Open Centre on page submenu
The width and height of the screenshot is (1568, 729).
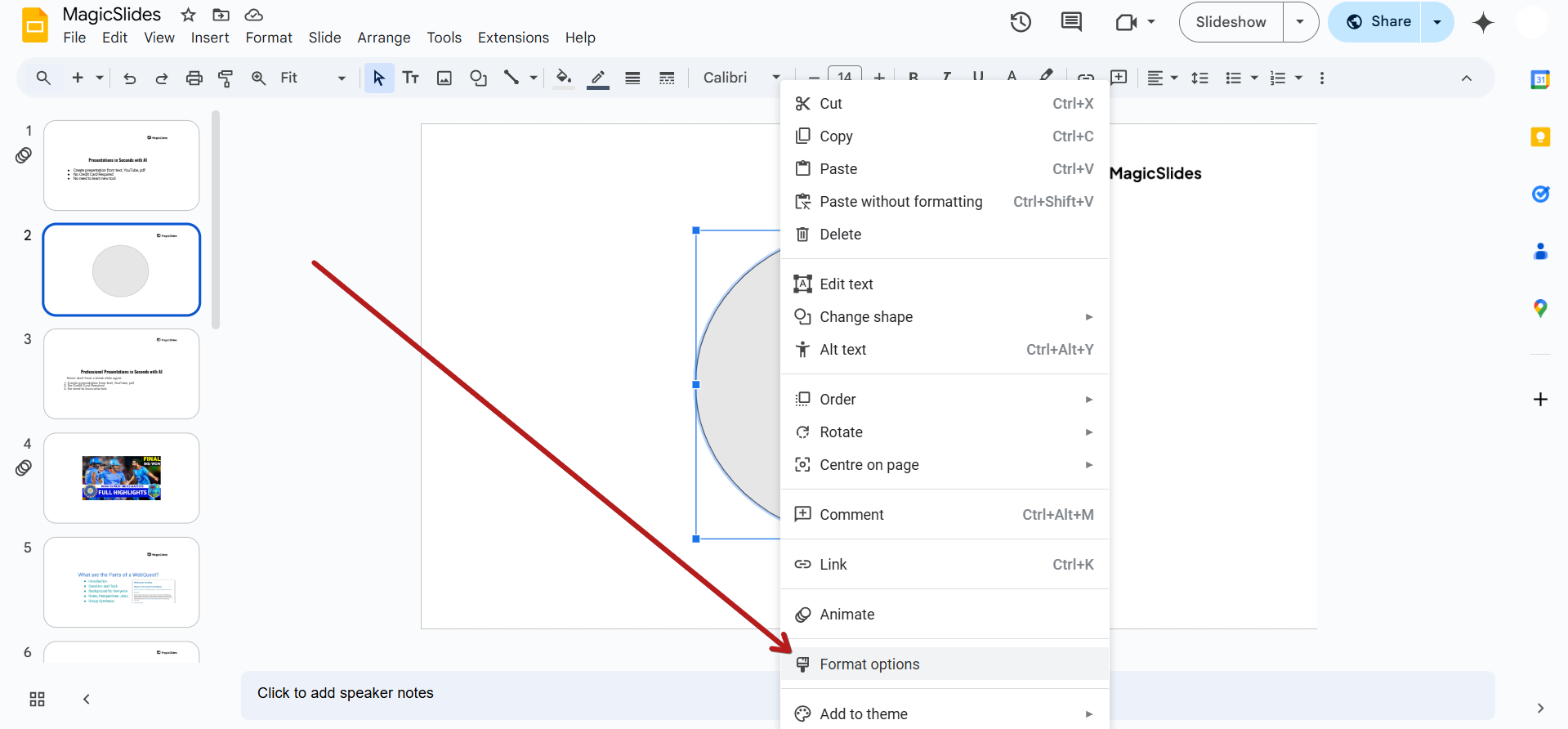945,465
